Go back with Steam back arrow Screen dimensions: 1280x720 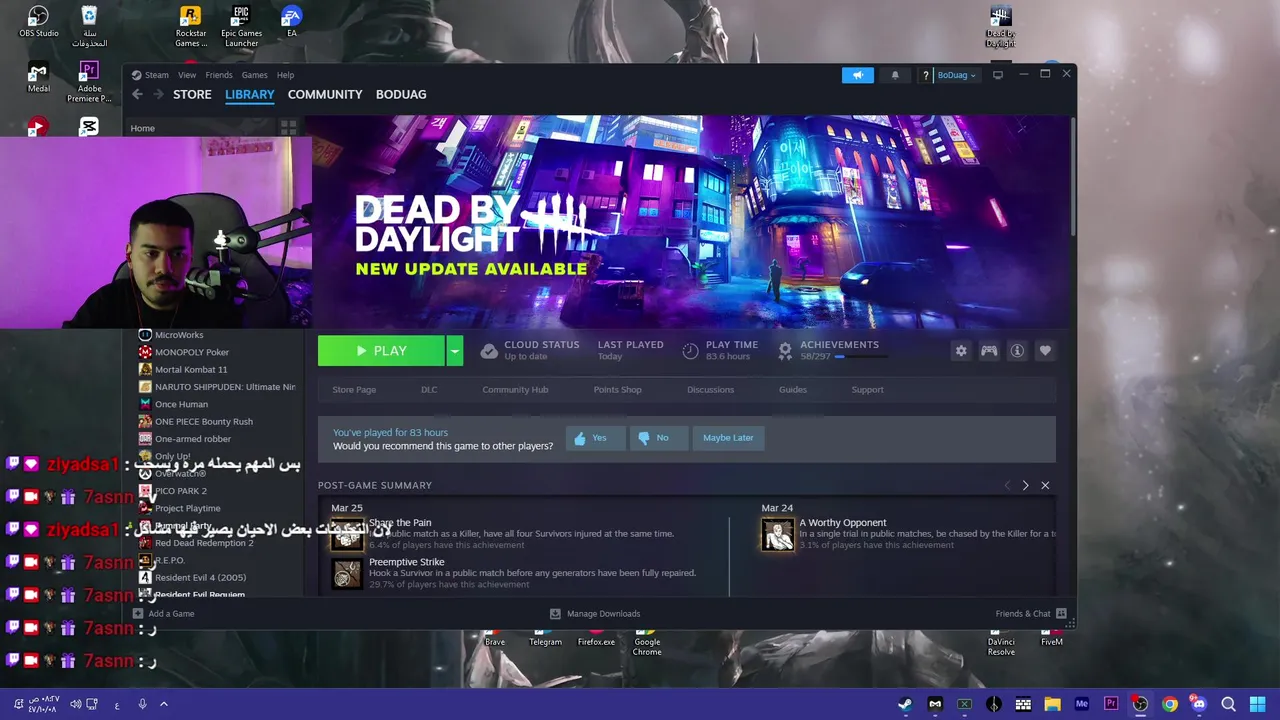(x=137, y=94)
